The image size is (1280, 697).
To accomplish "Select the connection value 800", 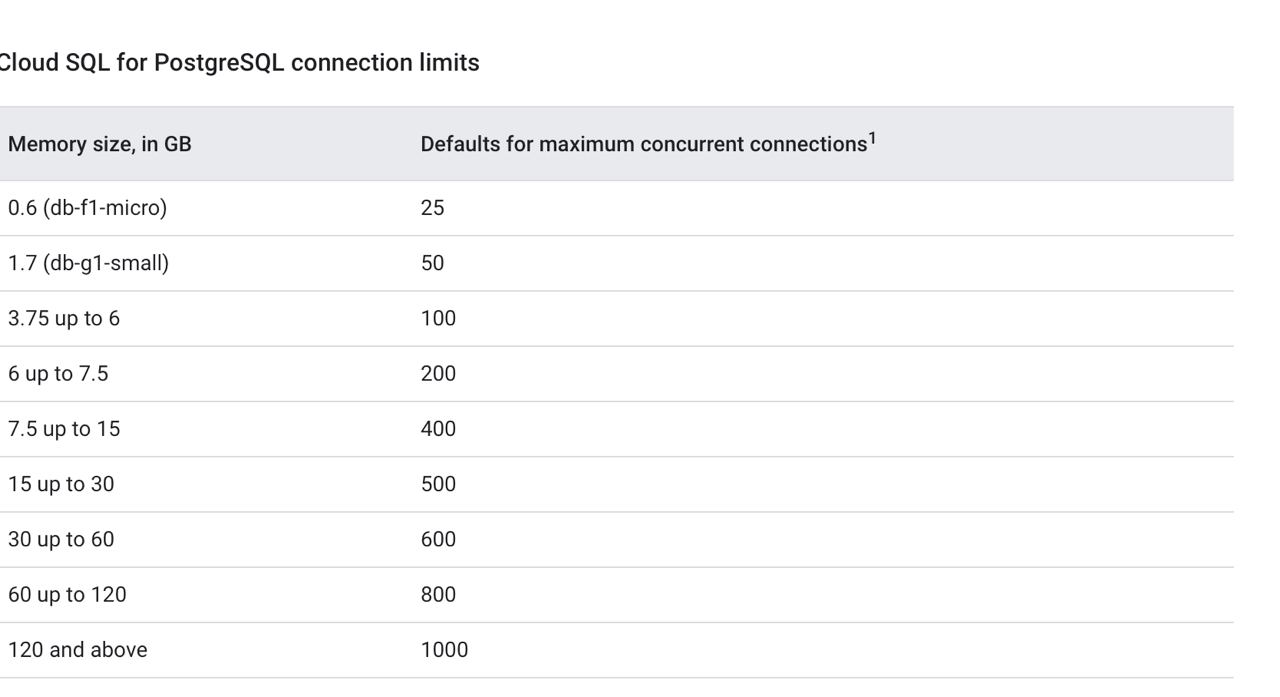I will (x=438, y=594).
